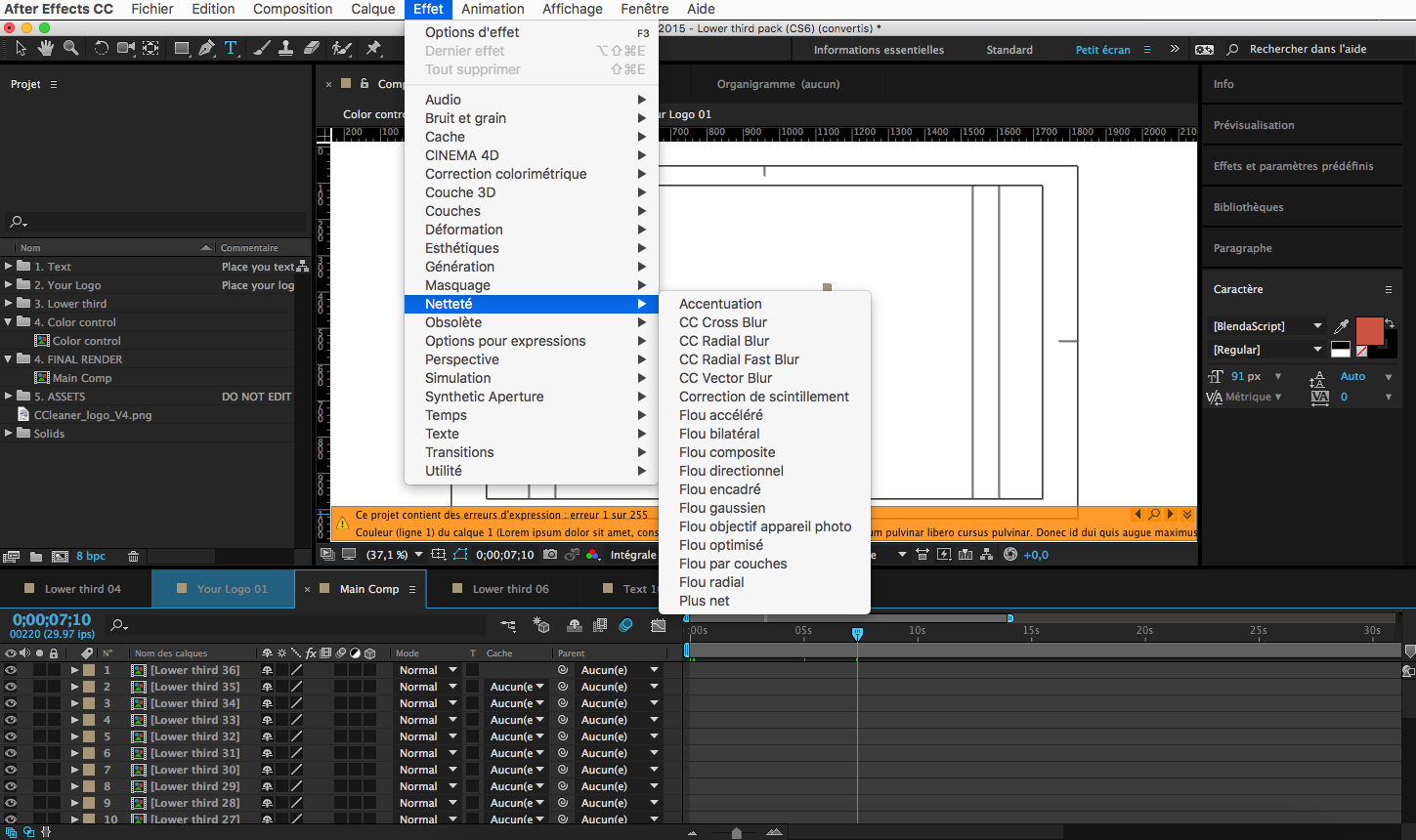
Task: Delete selected project item with trash icon
Action: coord(133,557)
